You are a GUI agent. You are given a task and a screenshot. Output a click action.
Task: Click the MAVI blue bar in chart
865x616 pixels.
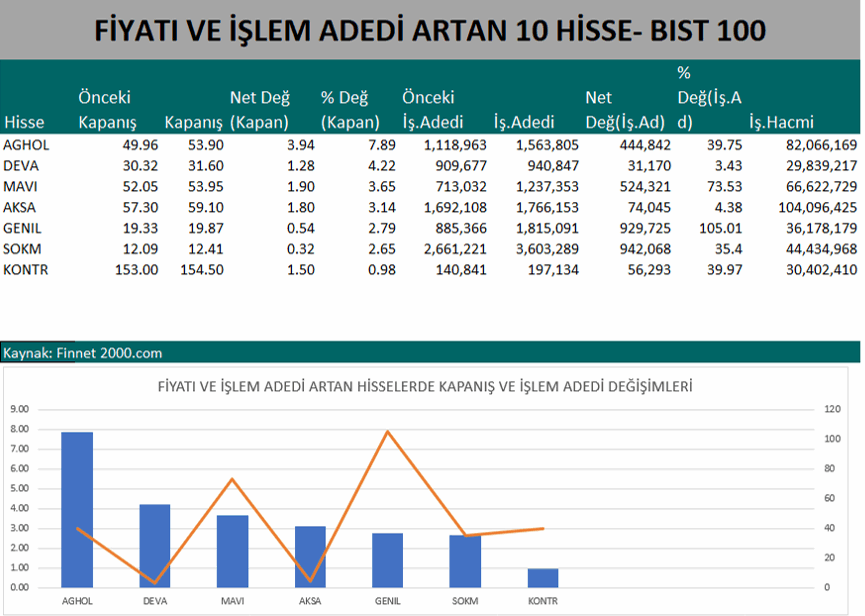click(232, 551)
